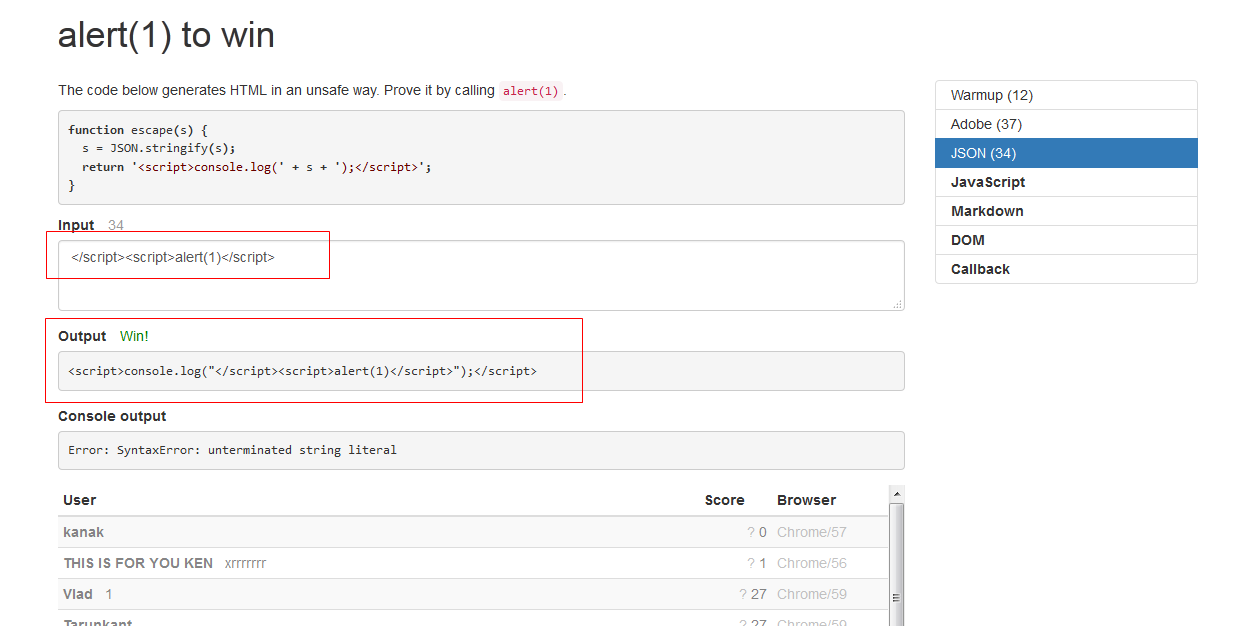Select user kanak in the scoreboard
1250x626 pixels.
coord(84,532)
